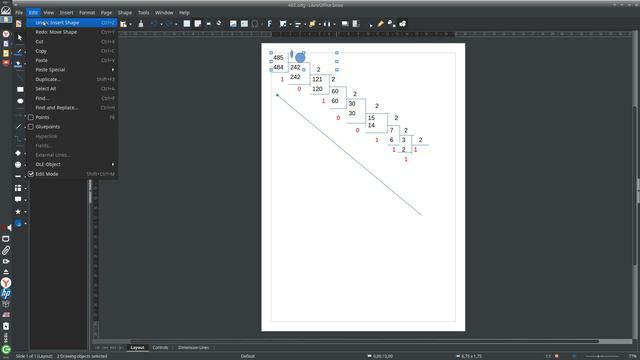Image resolution: width=640 pixels, height=360 pixels.
Task: Click the blue circle shape on canvas
Action: click(x=300, y=58)
